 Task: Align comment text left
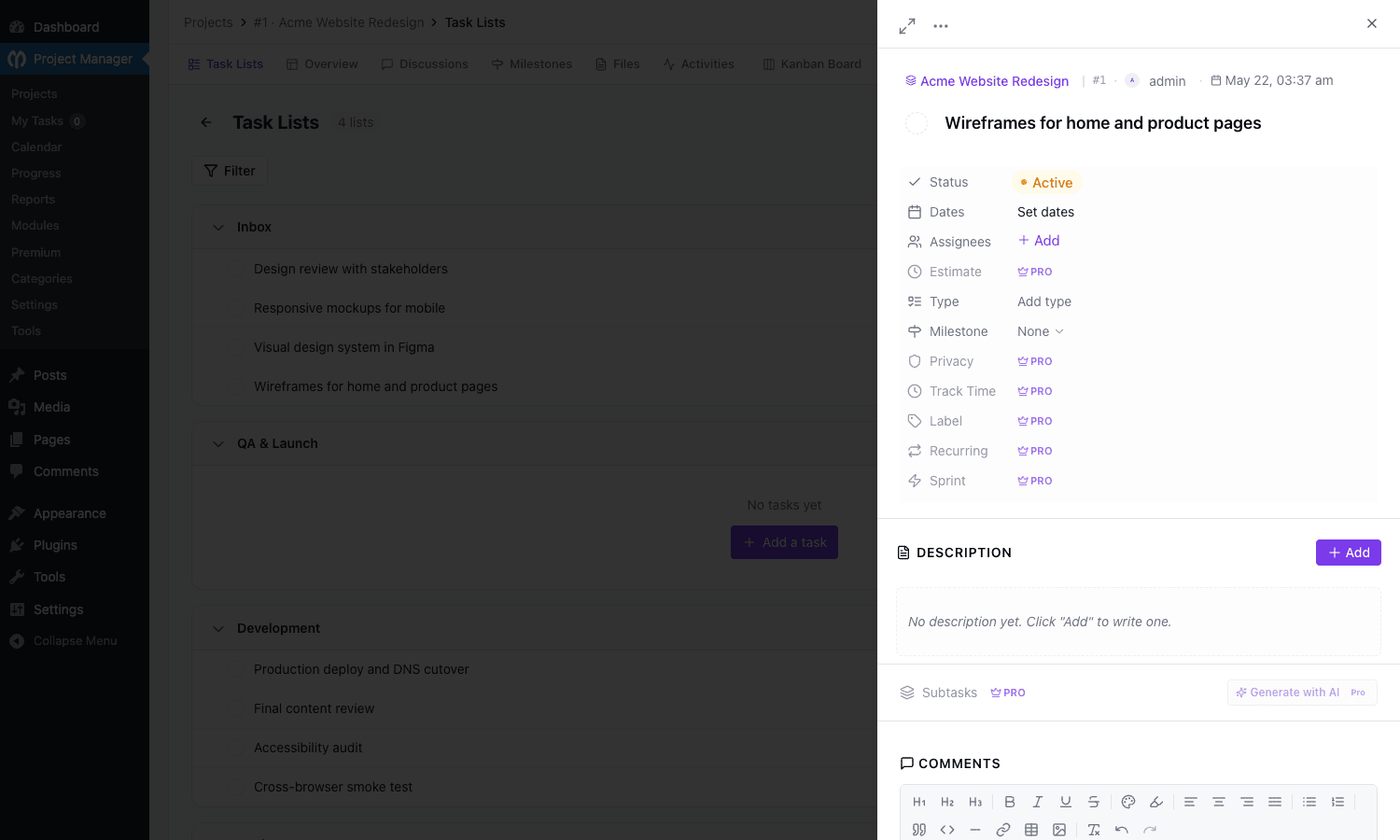1191,802
